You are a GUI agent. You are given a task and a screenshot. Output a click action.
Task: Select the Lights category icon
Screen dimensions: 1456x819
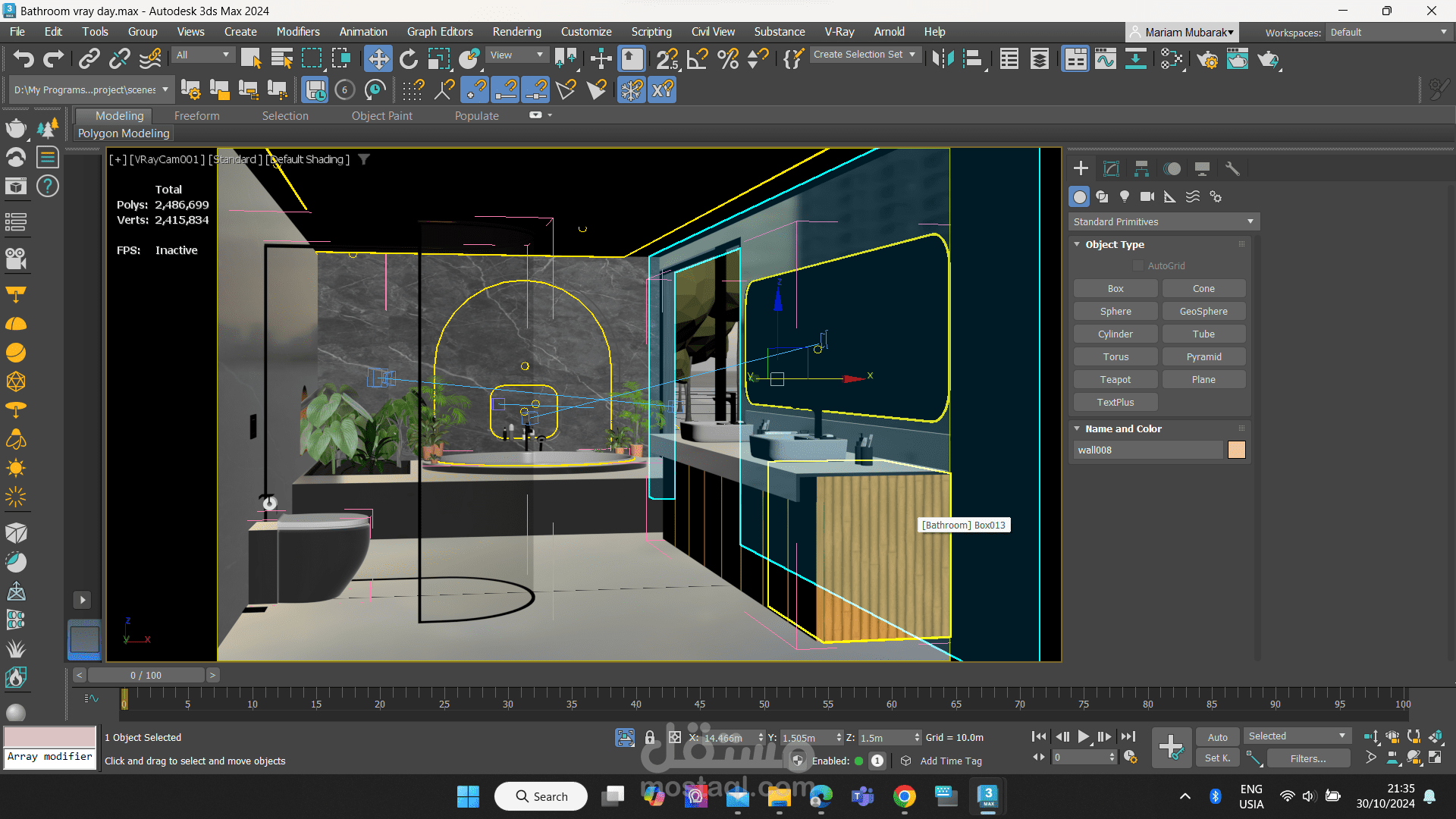tap(1125, 196)
